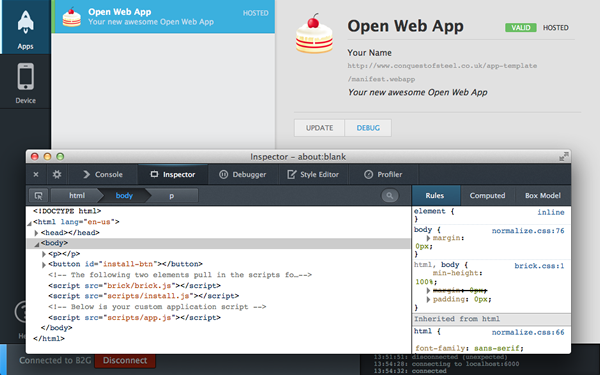This screenshot has width=600, height=375.
Task: Open the Device phone panel
Action: point(25,82)
